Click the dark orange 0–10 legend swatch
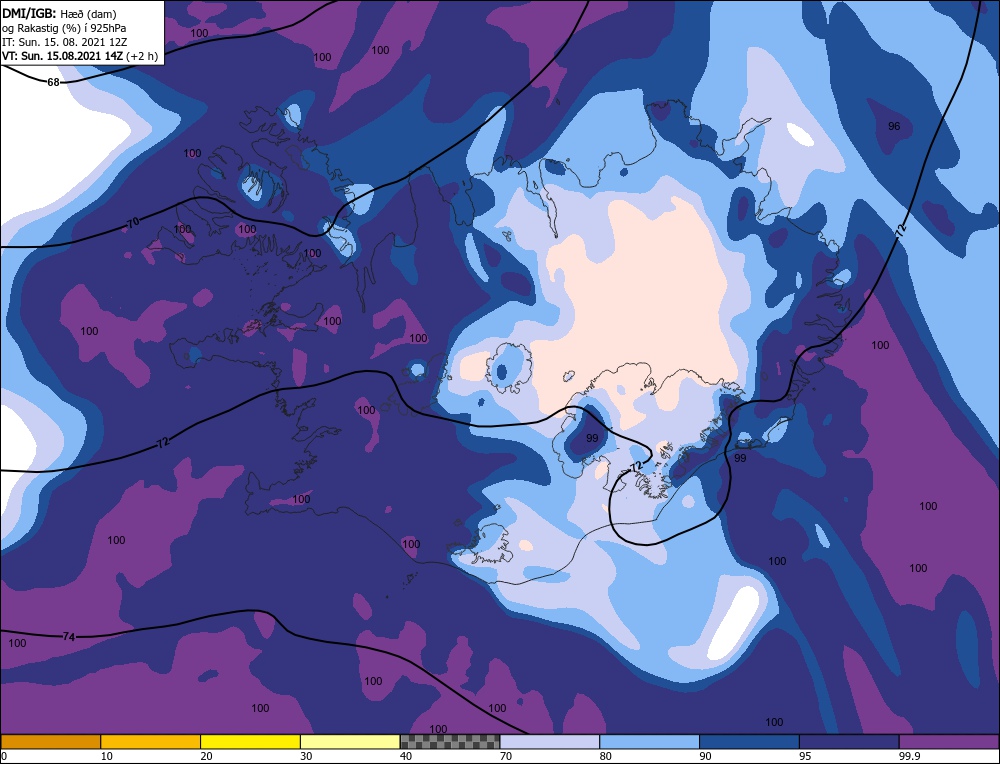The height and width of the screenshot is (764, 1000). (x=51, y=742)
